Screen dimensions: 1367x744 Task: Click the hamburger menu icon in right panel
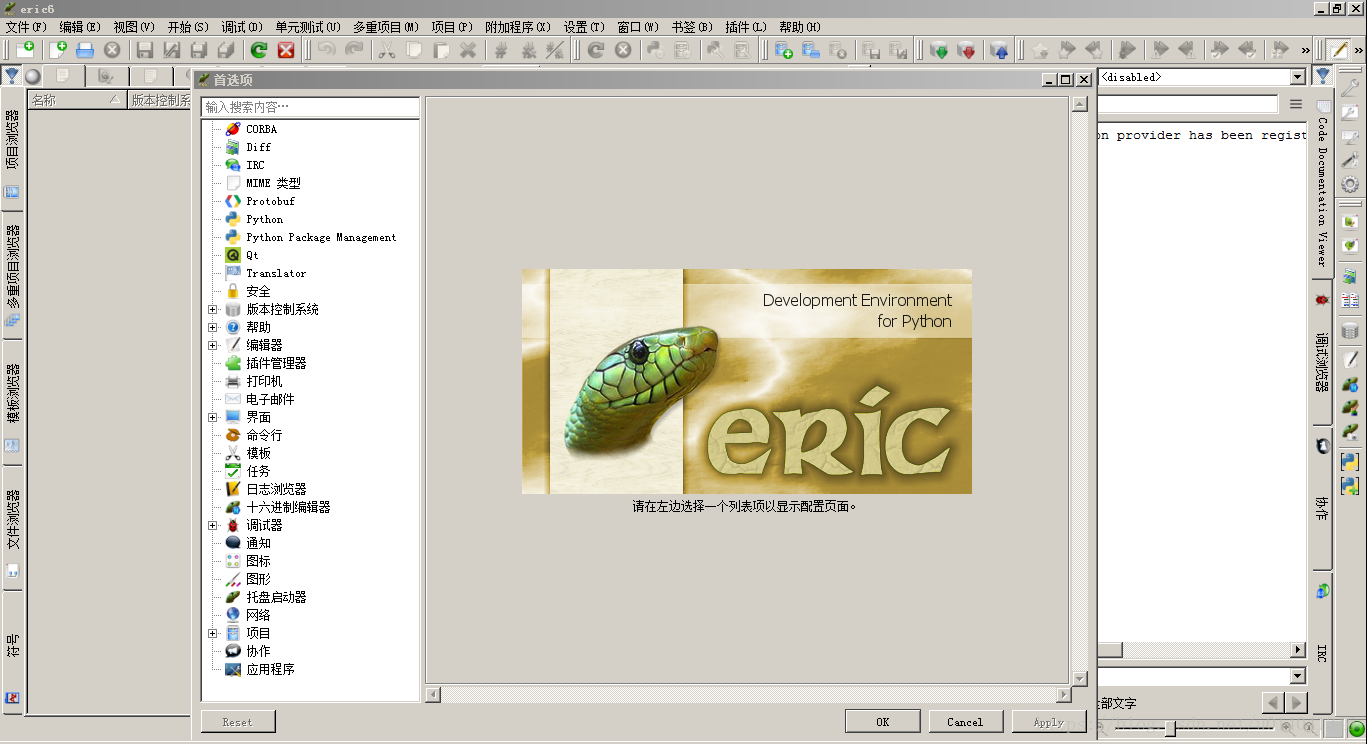pyautogui.click(x=1295, y=104)
